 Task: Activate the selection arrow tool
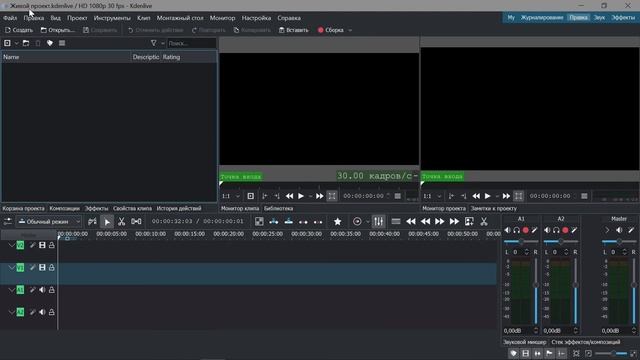point(107,222)
